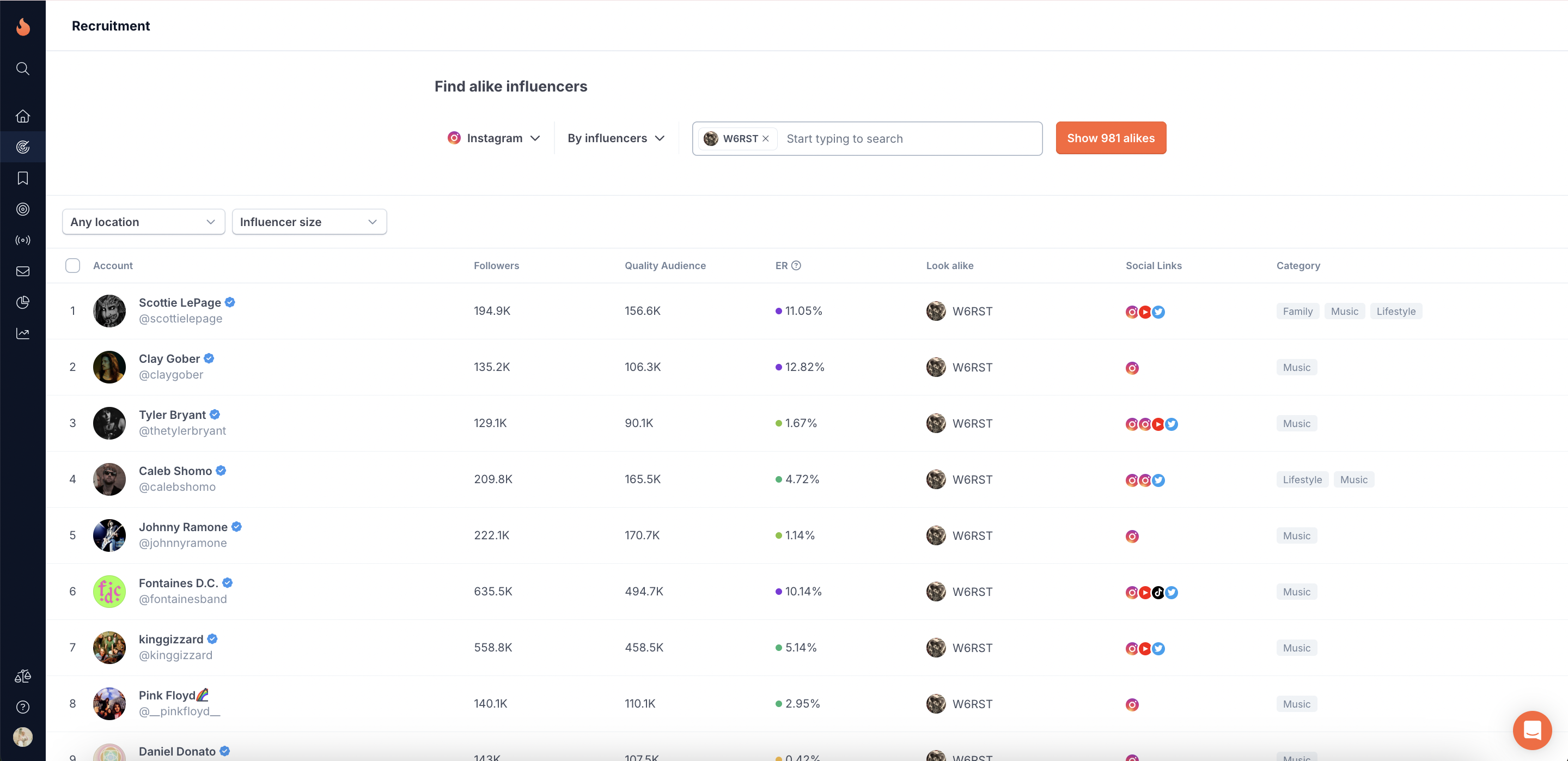Open the analytics chart icon in sidebar
Screen dimensions: 1568x761
click(x=22, y=333)
